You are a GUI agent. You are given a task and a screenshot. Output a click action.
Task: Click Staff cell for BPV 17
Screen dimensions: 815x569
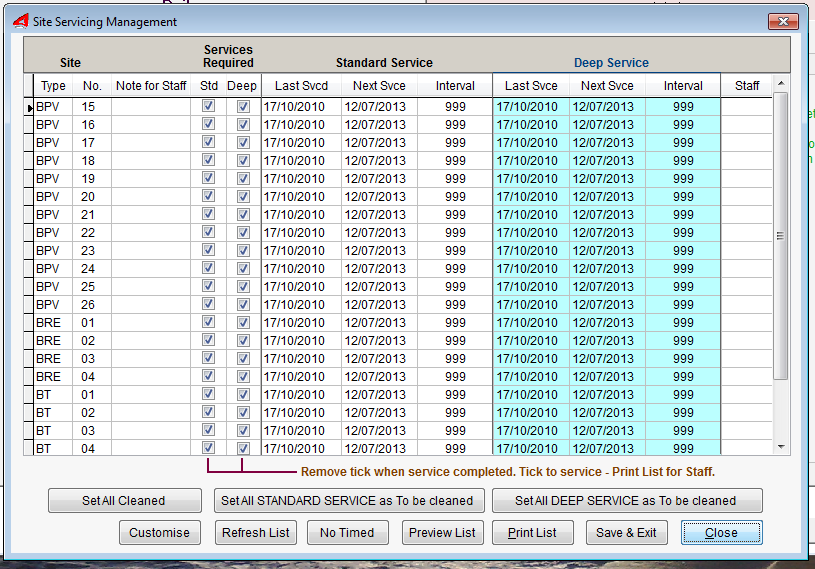click(x=747, y=142)
